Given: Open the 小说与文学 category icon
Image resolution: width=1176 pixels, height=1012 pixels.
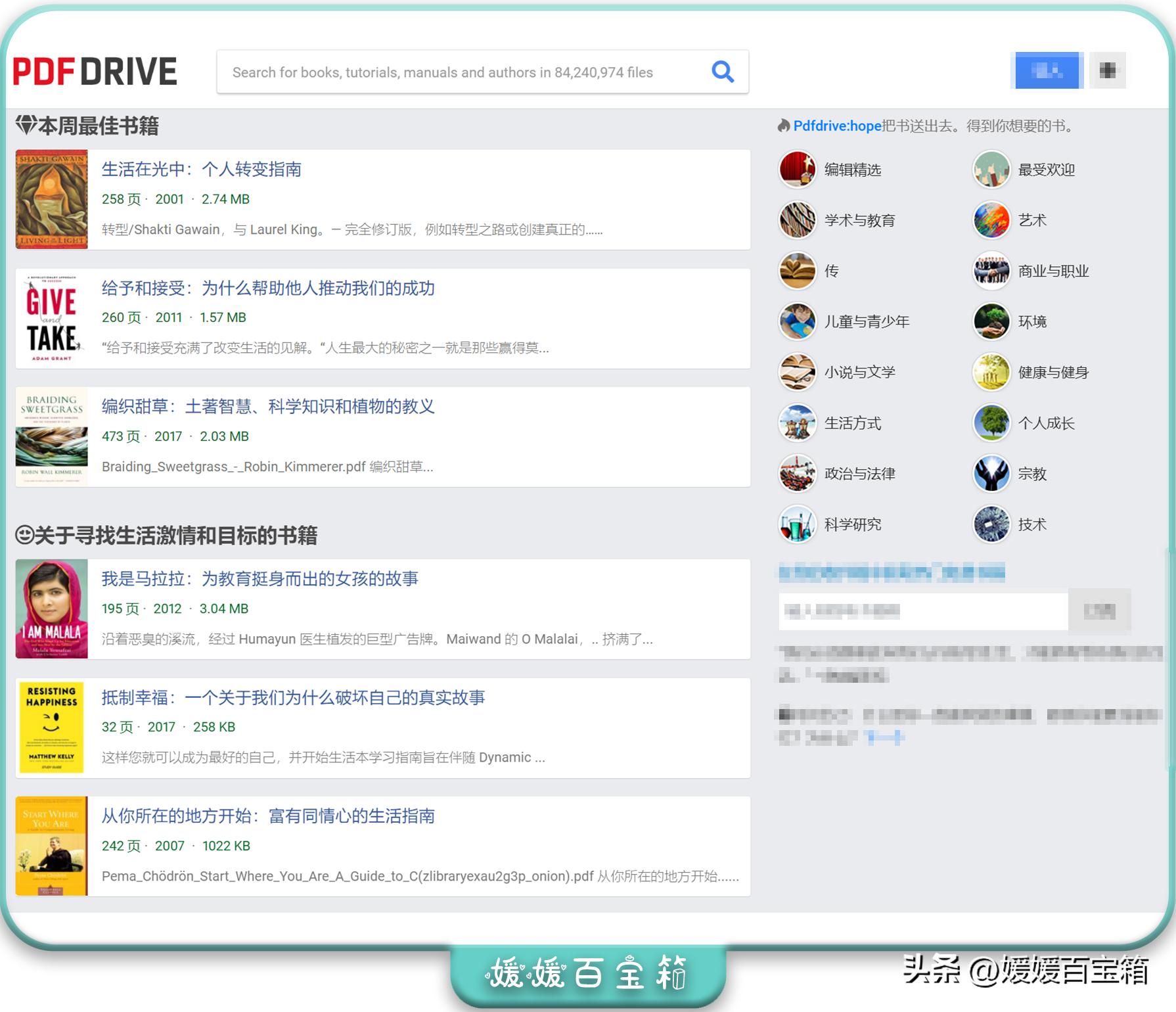Looking at the screenshot, I should [x=797, y=373].
